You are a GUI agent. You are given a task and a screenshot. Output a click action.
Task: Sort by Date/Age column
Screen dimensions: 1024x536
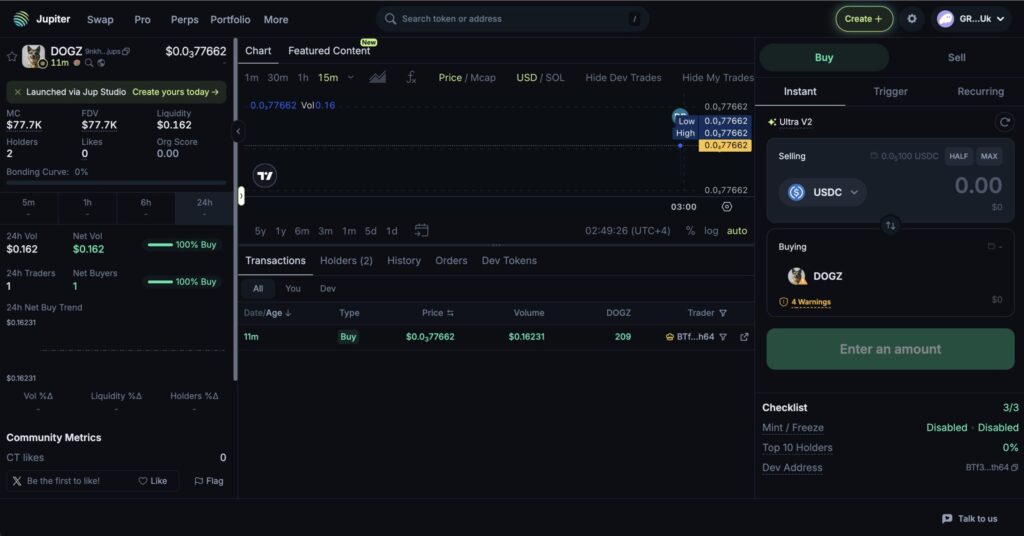click(267, 313)
